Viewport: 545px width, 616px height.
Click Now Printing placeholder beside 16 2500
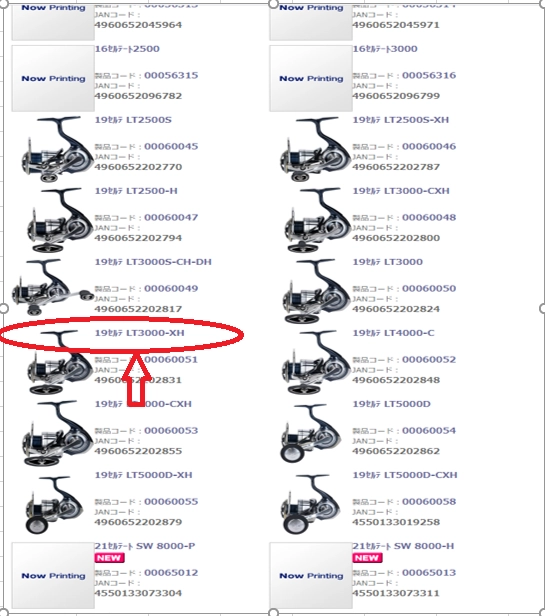pyautogui.click(x=53, y=78)
